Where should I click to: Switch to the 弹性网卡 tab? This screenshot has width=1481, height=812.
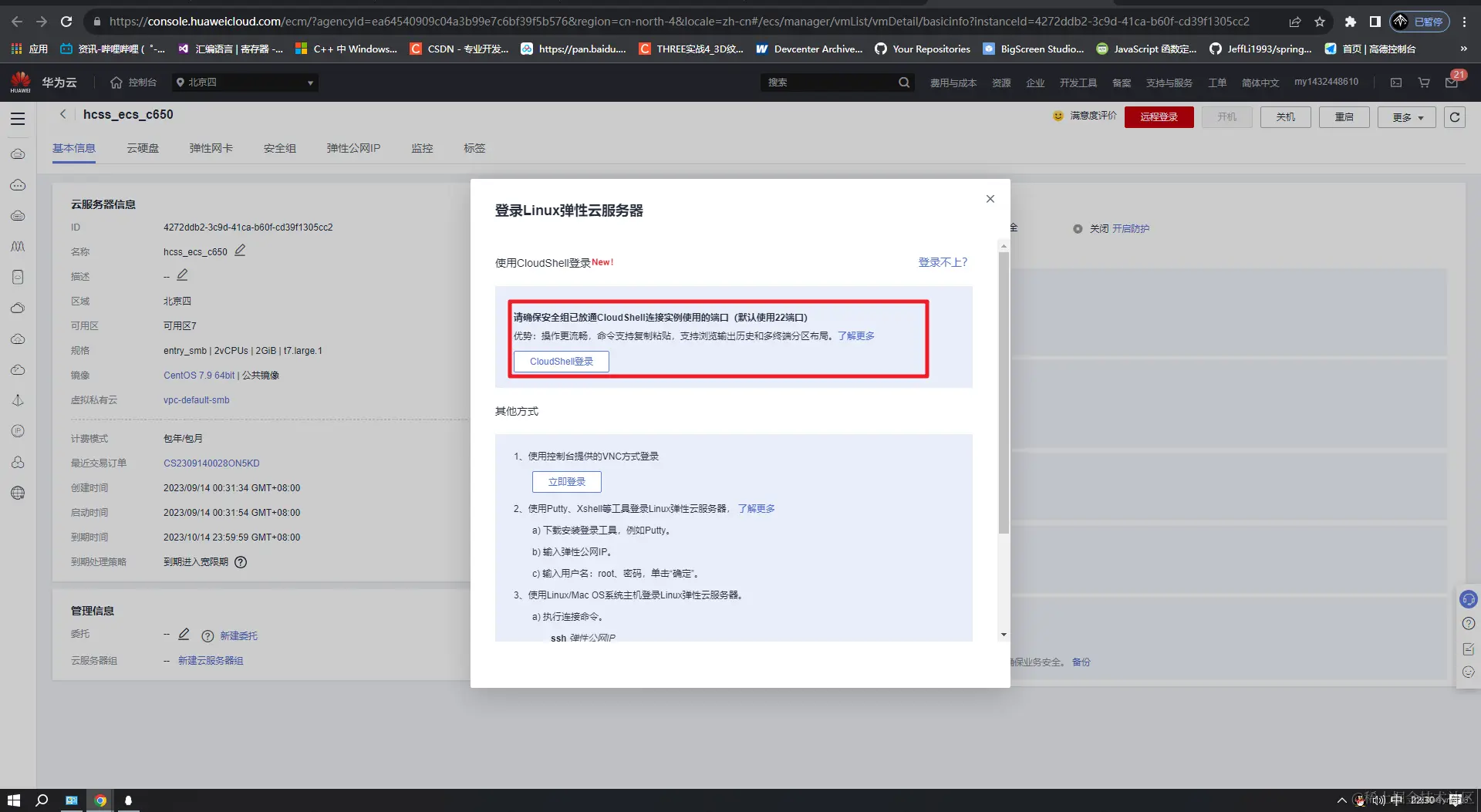211,148
